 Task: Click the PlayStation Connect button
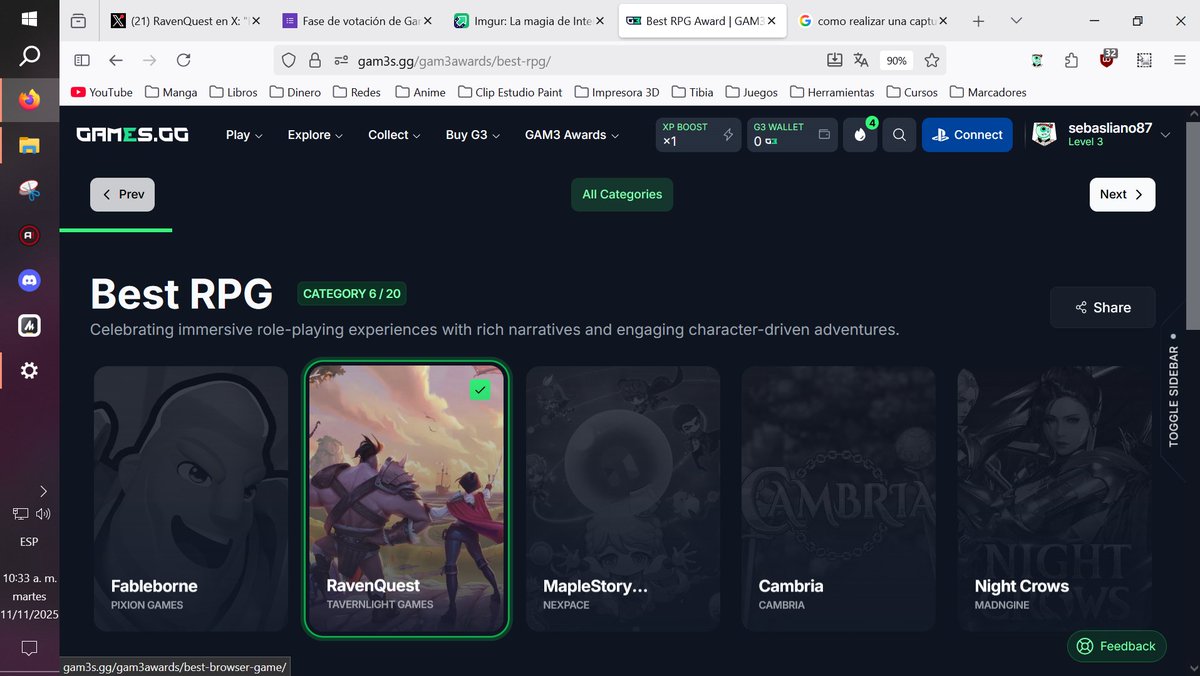[x=967, y=135]
